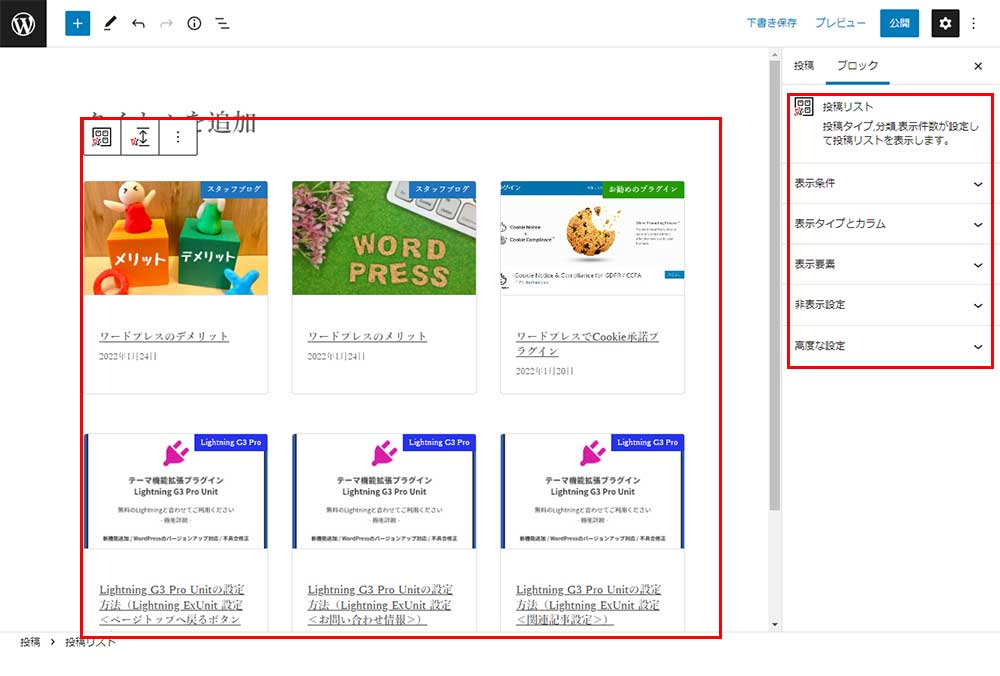1000x676 pixels.
Task: Click the block toolbar alignment icon
Action: click(x=141, y=138)
